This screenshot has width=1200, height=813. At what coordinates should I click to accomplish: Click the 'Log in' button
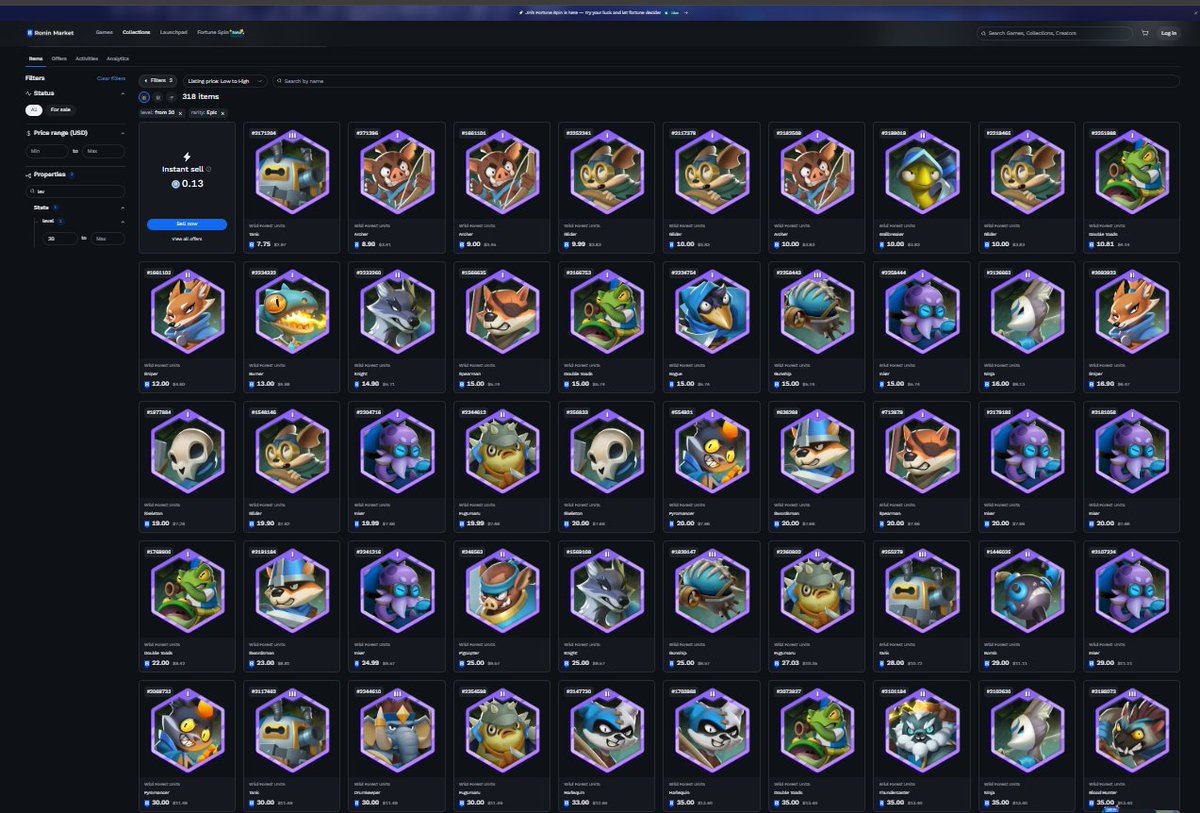(1168, 33)
